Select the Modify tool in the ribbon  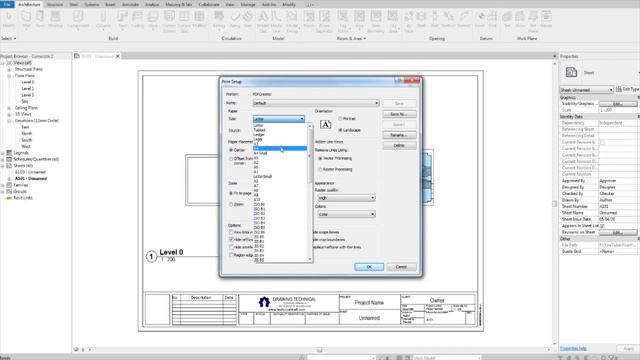click(9, 20)
